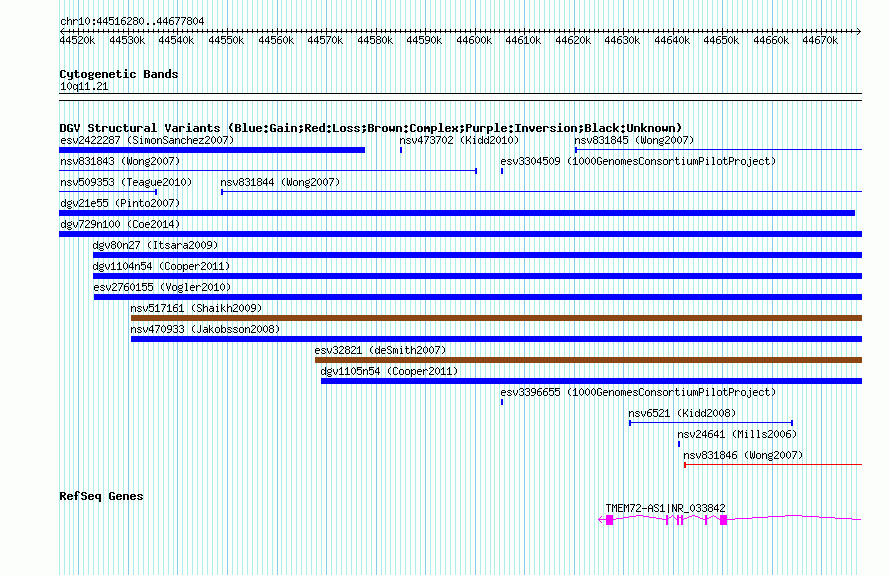Open variant dgv1104n54 (Cooper2011)
This screenshot has height=575, width=890.
pos(161,266)
